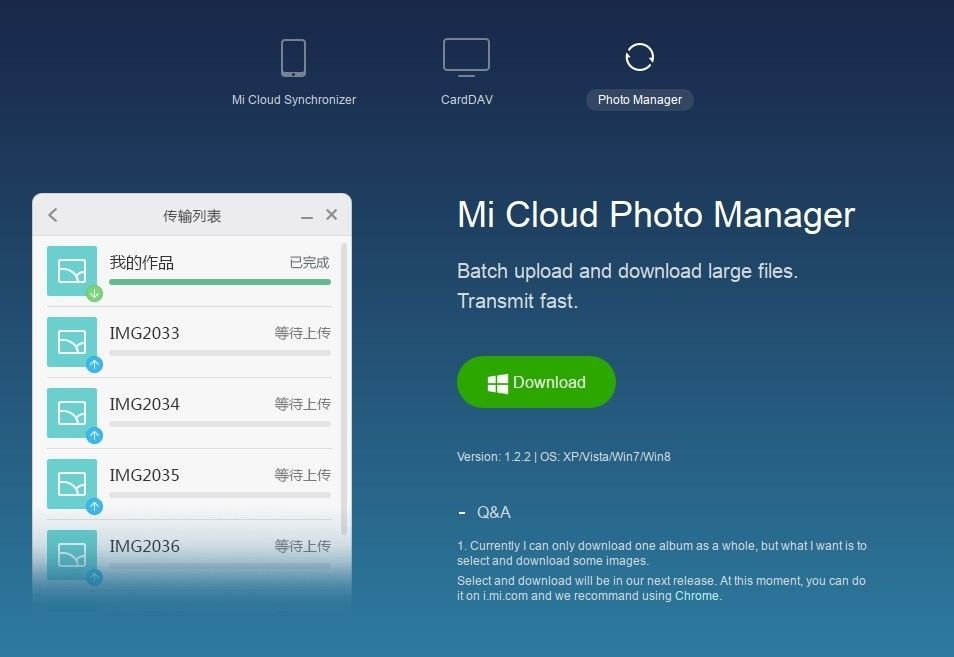Viewport: 954px width, 657px height.
Task: Select the 我的作品 item name
Action: [142, 263]
